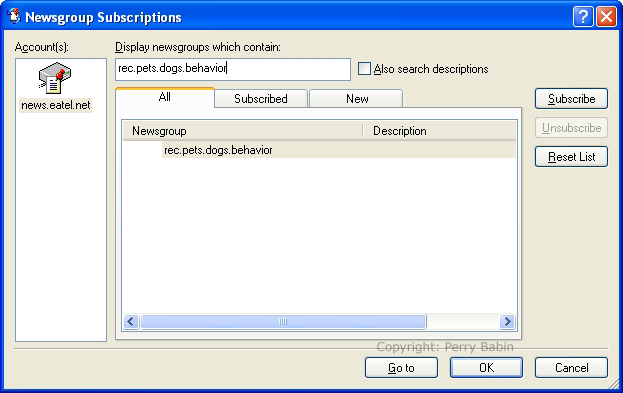Confirm with the OK button

(486, 368)
